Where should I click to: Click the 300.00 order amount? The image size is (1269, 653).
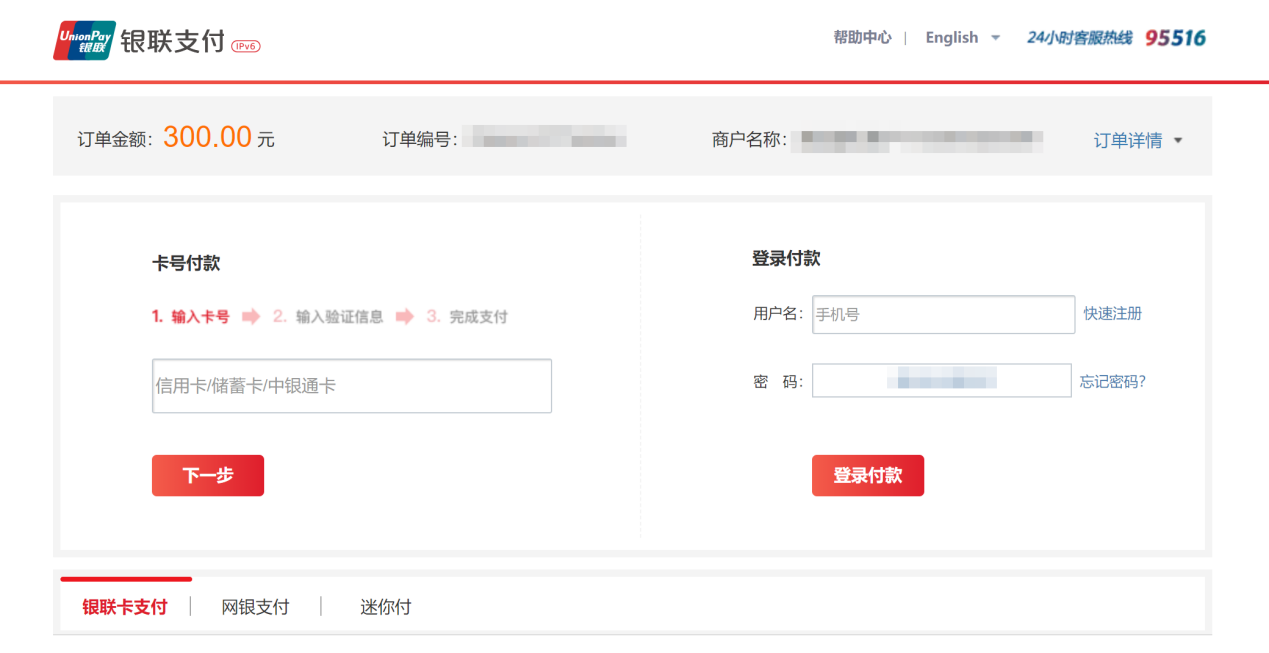pos(207,137)
